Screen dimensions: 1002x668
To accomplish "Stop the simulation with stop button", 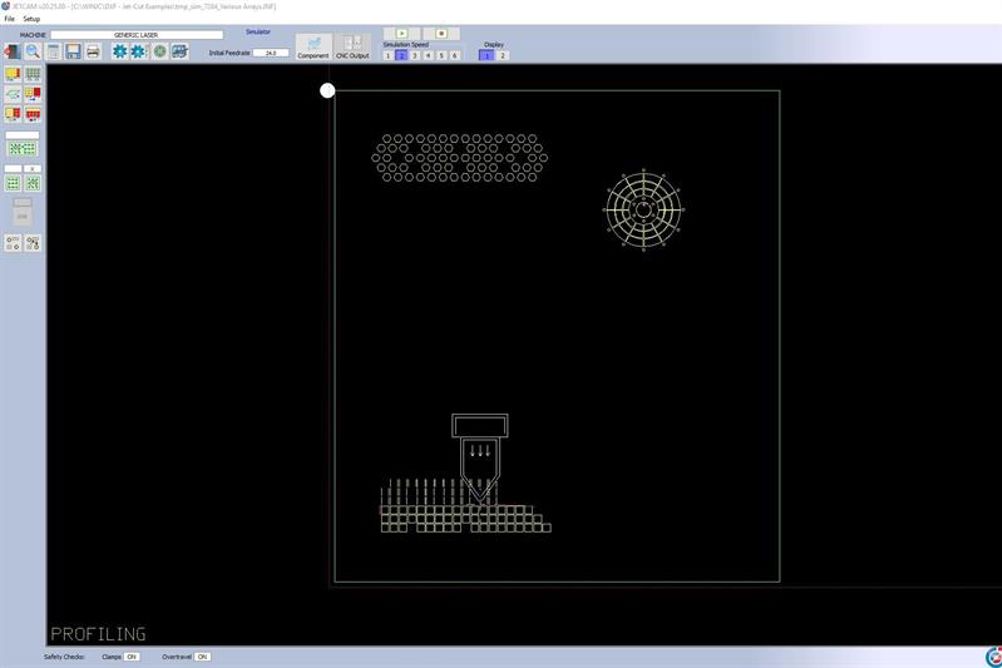I will (442, 33).
